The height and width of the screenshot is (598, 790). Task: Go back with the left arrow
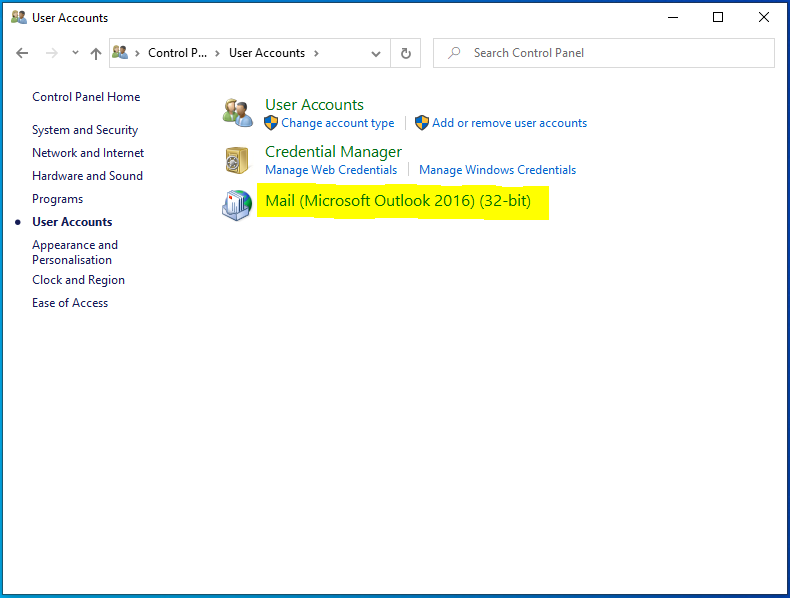coord(22,53)
